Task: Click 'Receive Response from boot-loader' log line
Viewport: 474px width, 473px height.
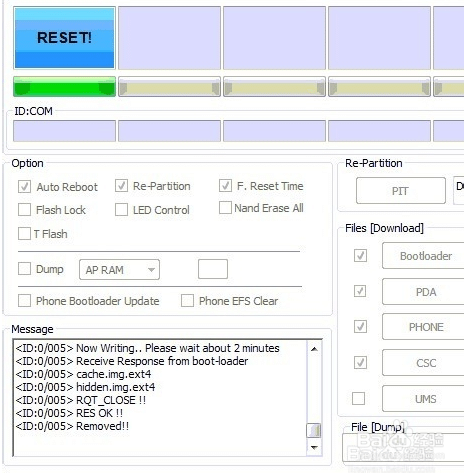Action: (132, 361)
